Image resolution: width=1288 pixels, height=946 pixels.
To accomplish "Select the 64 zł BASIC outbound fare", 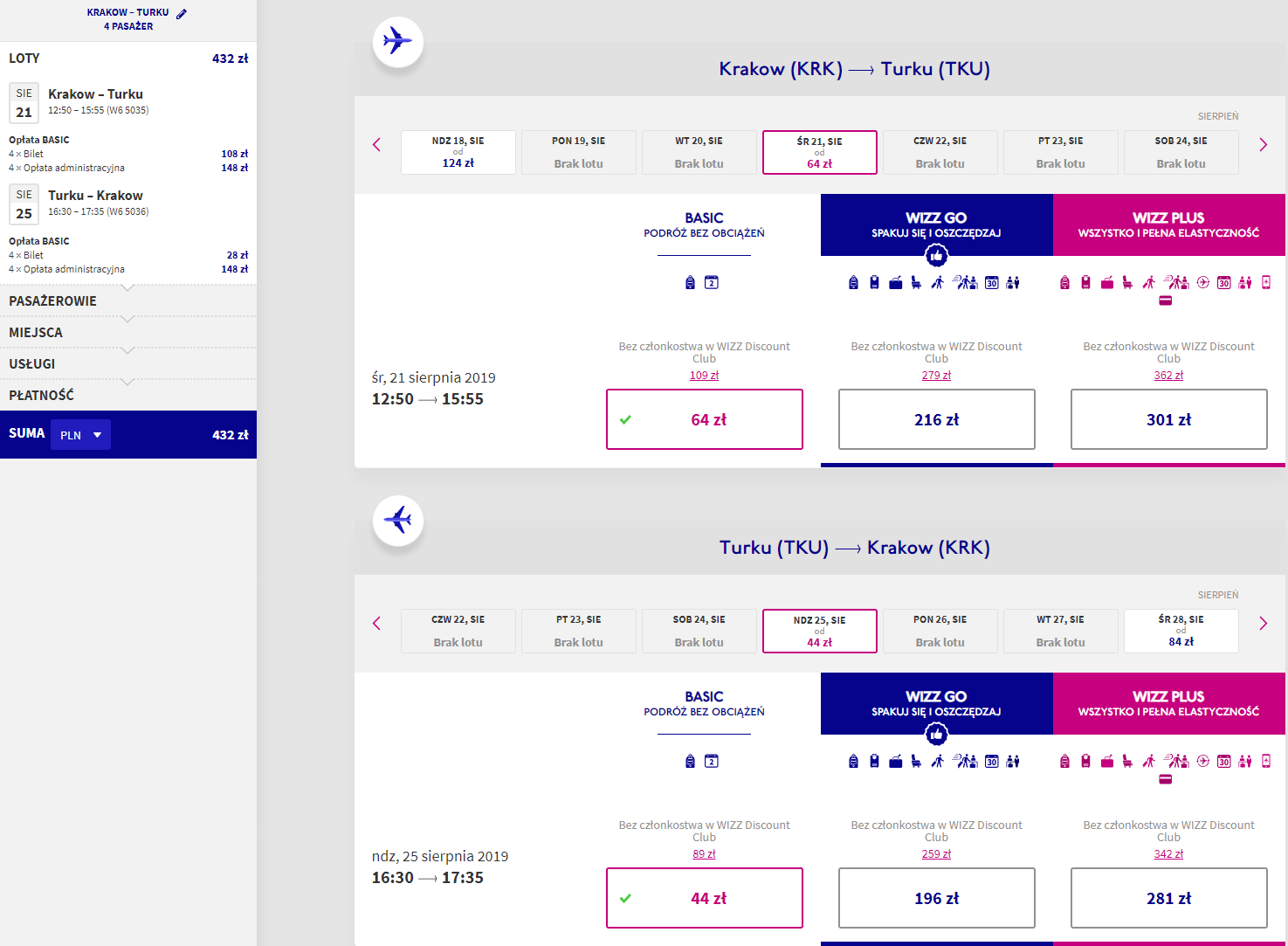I will [705, 419].
